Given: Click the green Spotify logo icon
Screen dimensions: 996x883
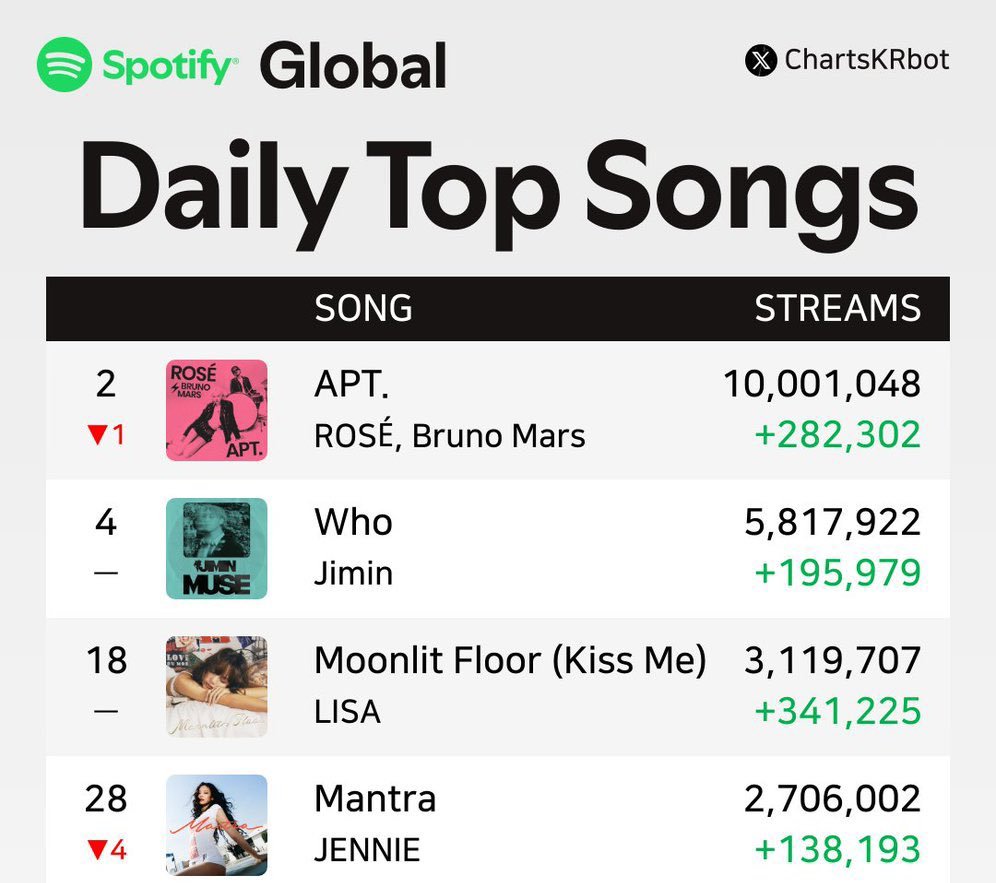Looking at the screenshot, I should tap(64, 64).
